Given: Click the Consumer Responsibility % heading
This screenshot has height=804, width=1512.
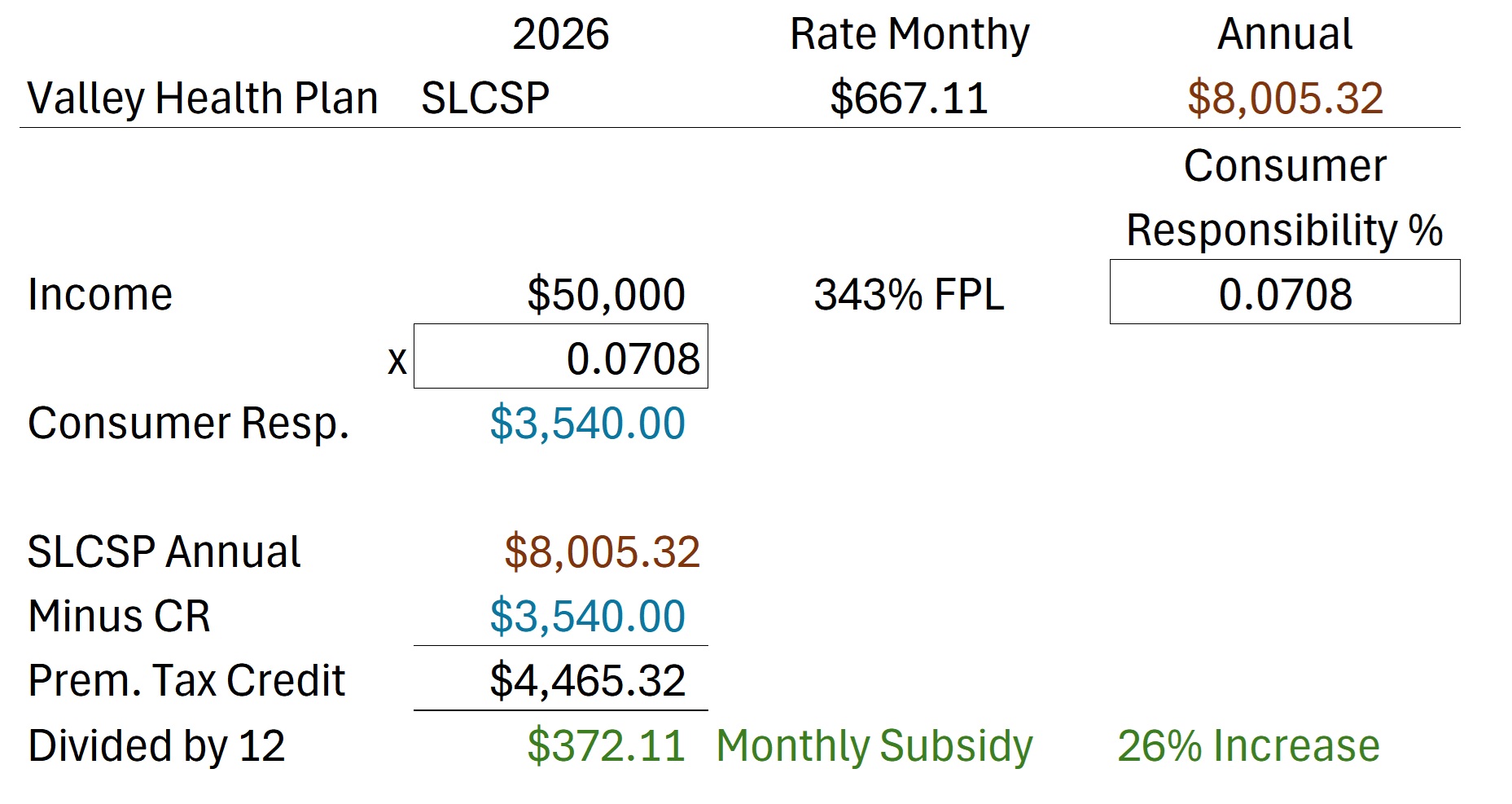Looking at the screenshot, I should 1285,198.
